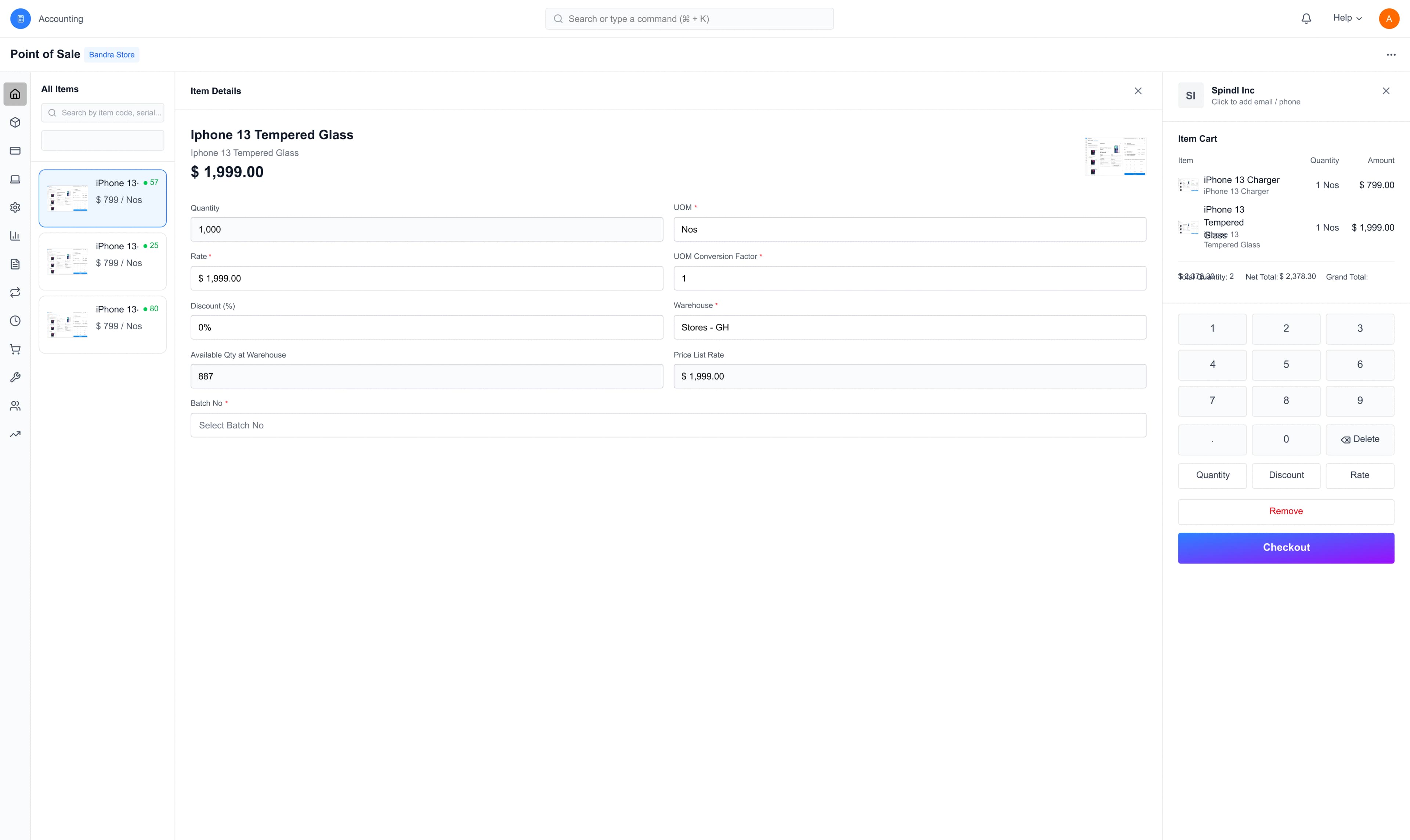Open the Warehouse dropdown showing Stores - GH

[909, 327]
